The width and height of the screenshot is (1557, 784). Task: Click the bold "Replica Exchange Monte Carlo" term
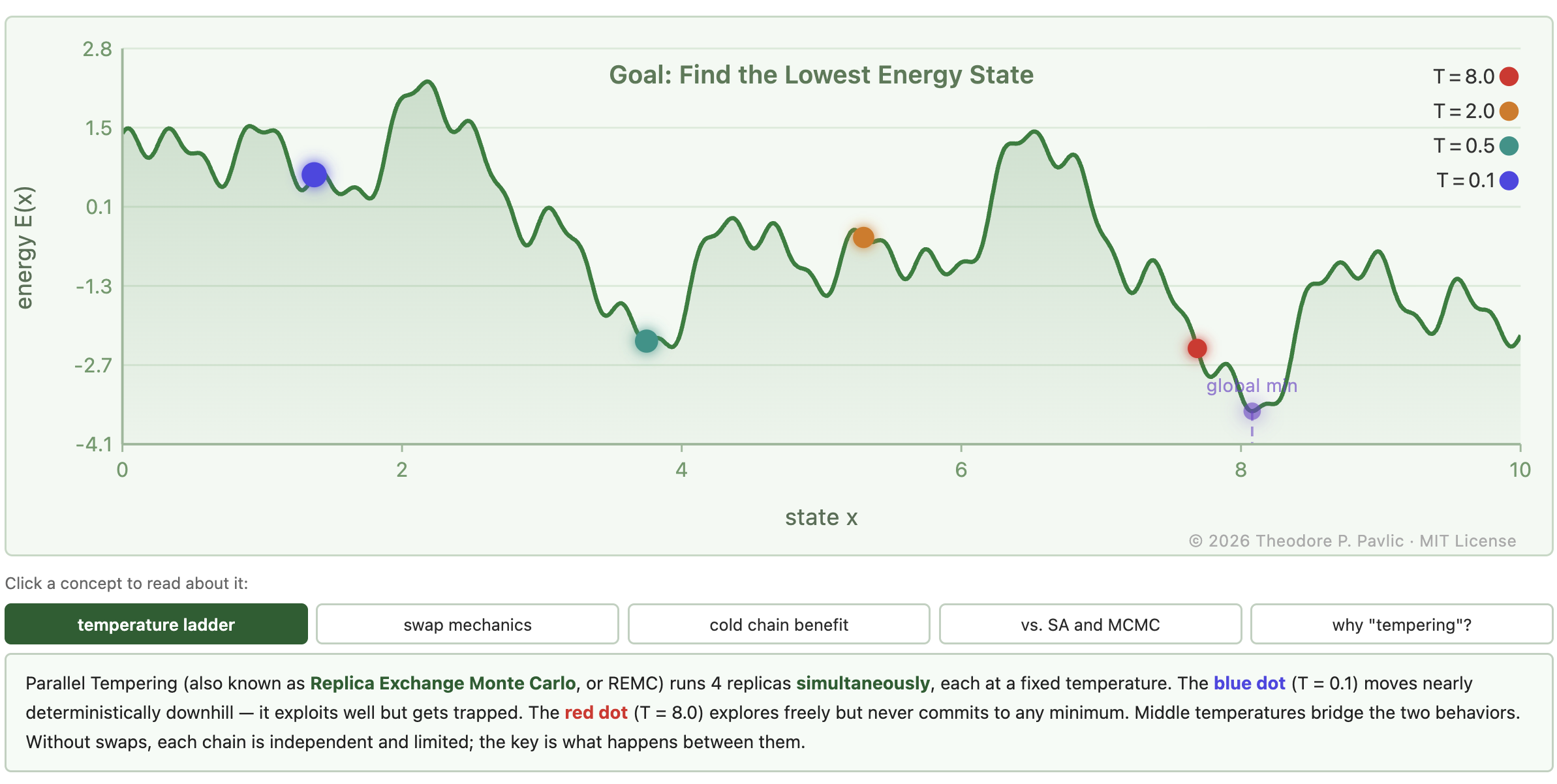click(442, 683)
